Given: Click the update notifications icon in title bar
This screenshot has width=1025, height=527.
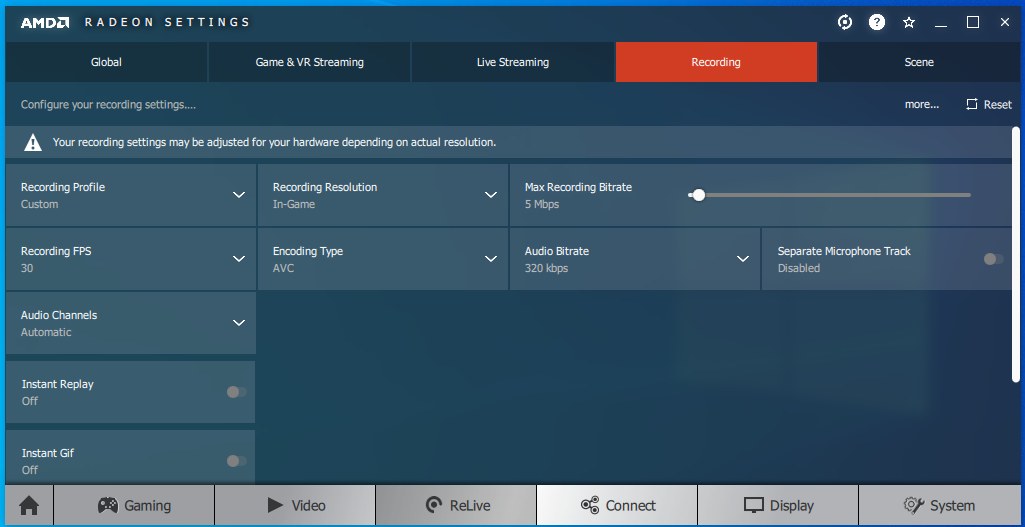Looking at the screenshot, I should click(x=845, y=22).
